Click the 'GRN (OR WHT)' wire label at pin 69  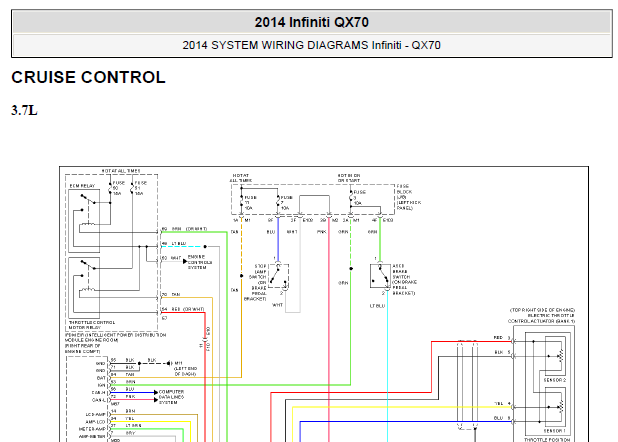pos(189,229)
